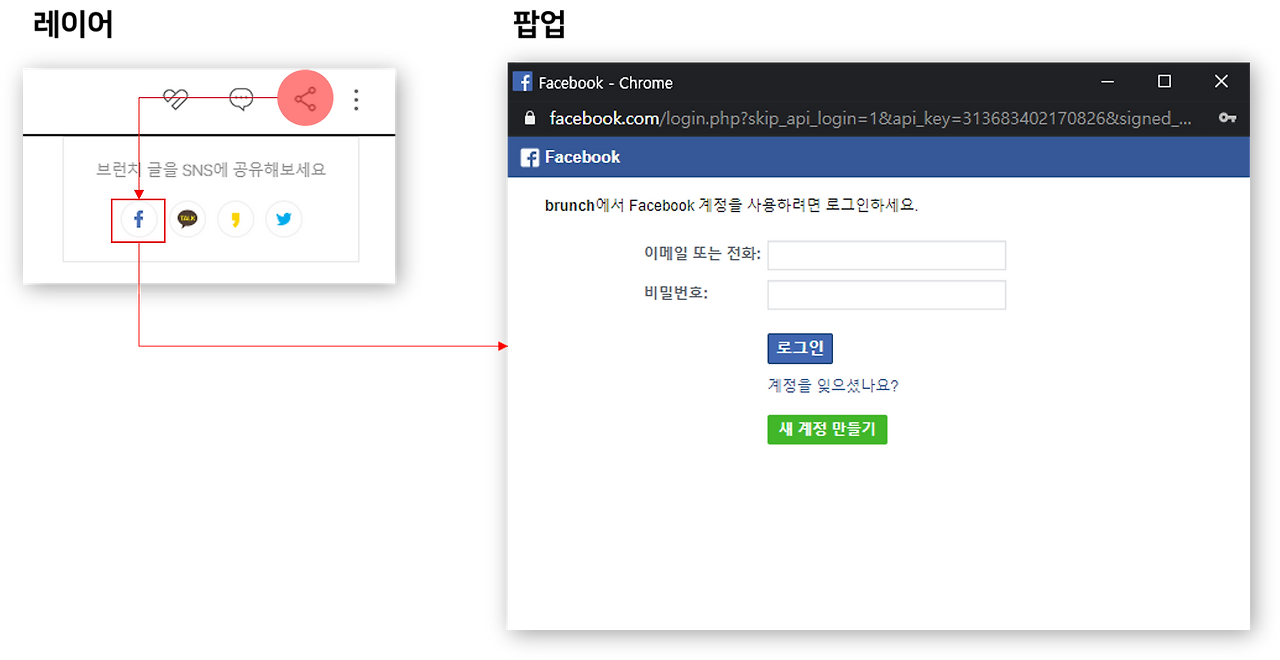Click the Facebook favicon in title bar
This screenshot has height=660, width=1280.
pos(522,82)
